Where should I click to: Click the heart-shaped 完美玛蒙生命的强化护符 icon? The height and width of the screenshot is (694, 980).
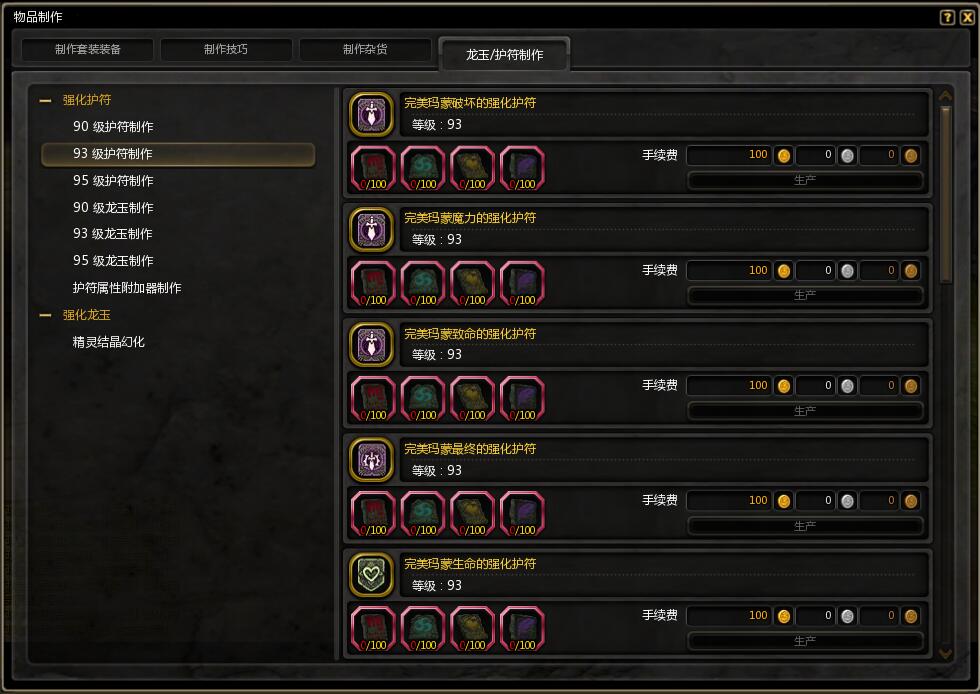pyautogui.click(x=371, y=575)
